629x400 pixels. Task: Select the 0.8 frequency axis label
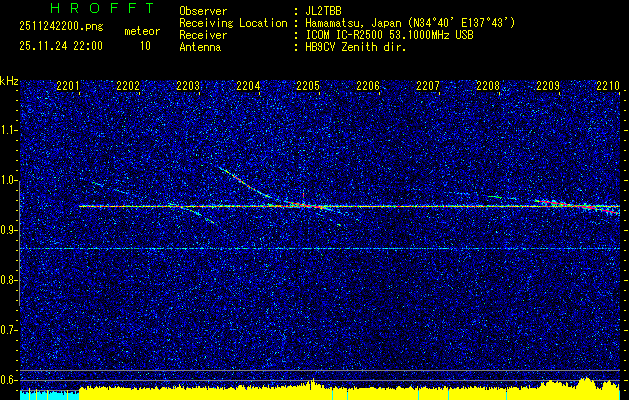[9, 280]
